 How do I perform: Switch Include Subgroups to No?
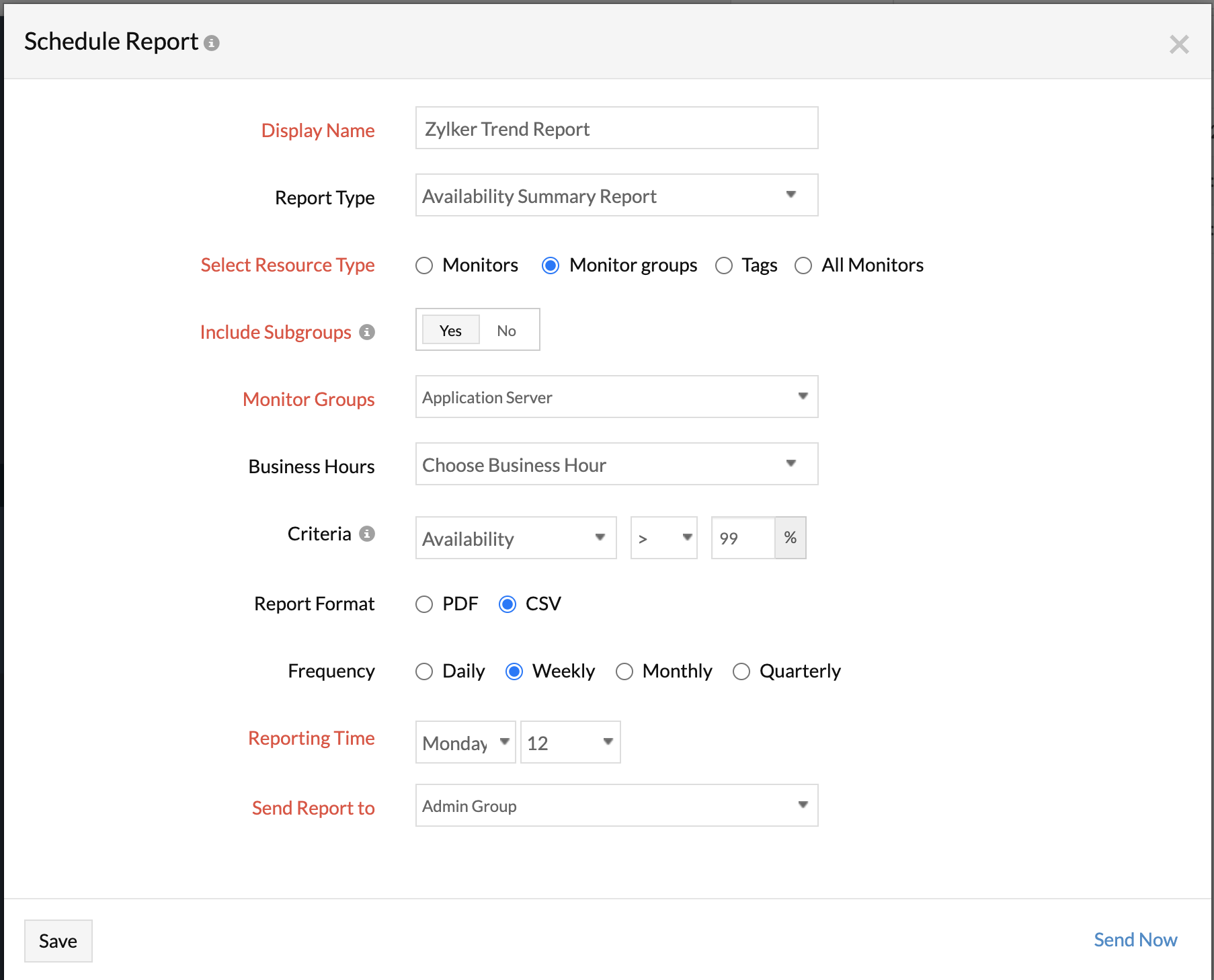(x=506, y=331)
